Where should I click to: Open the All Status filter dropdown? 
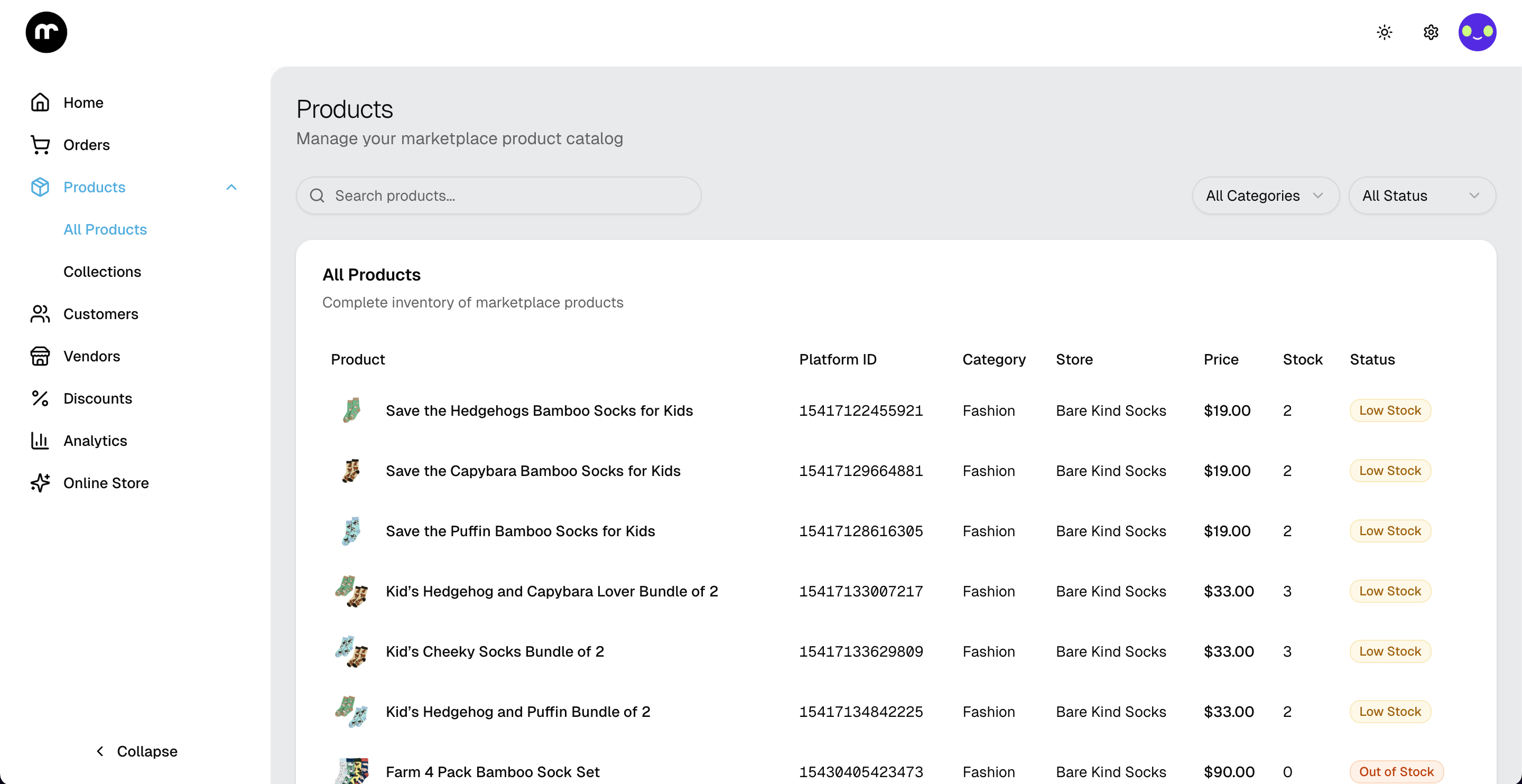coord(1422,195)
